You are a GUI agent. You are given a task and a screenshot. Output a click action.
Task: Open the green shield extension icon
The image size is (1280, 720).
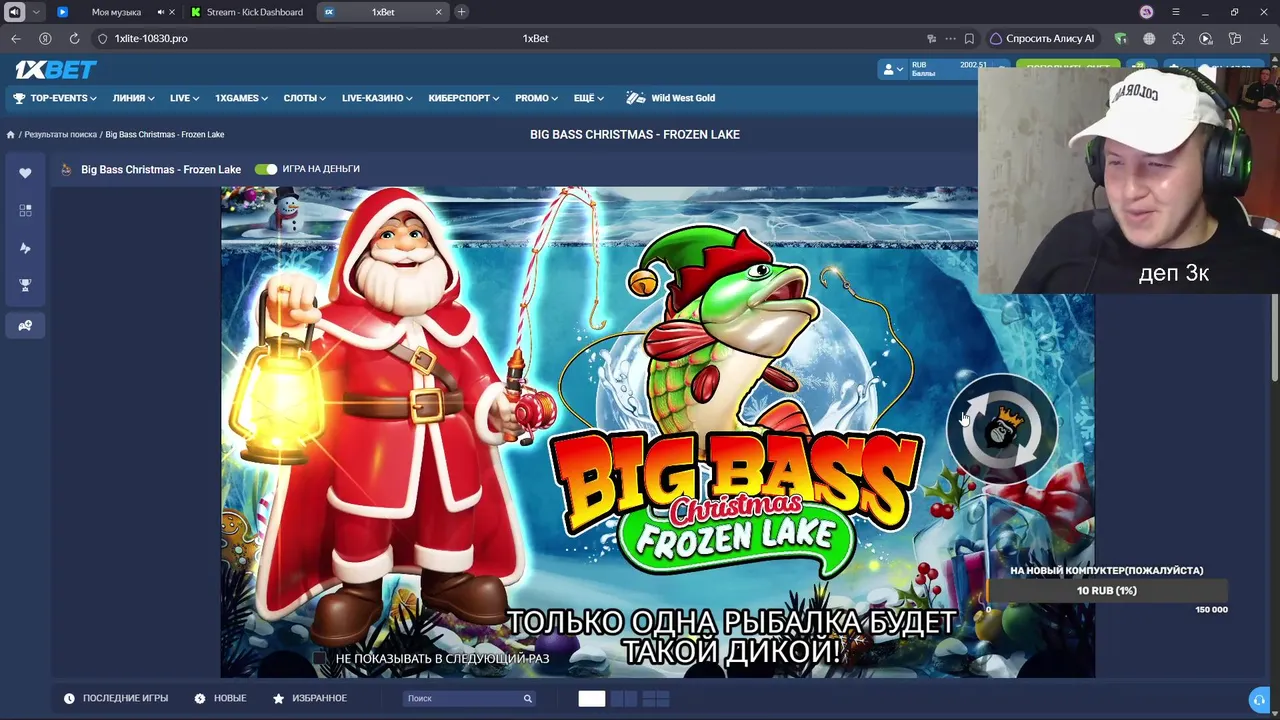tap(1120, 39)
